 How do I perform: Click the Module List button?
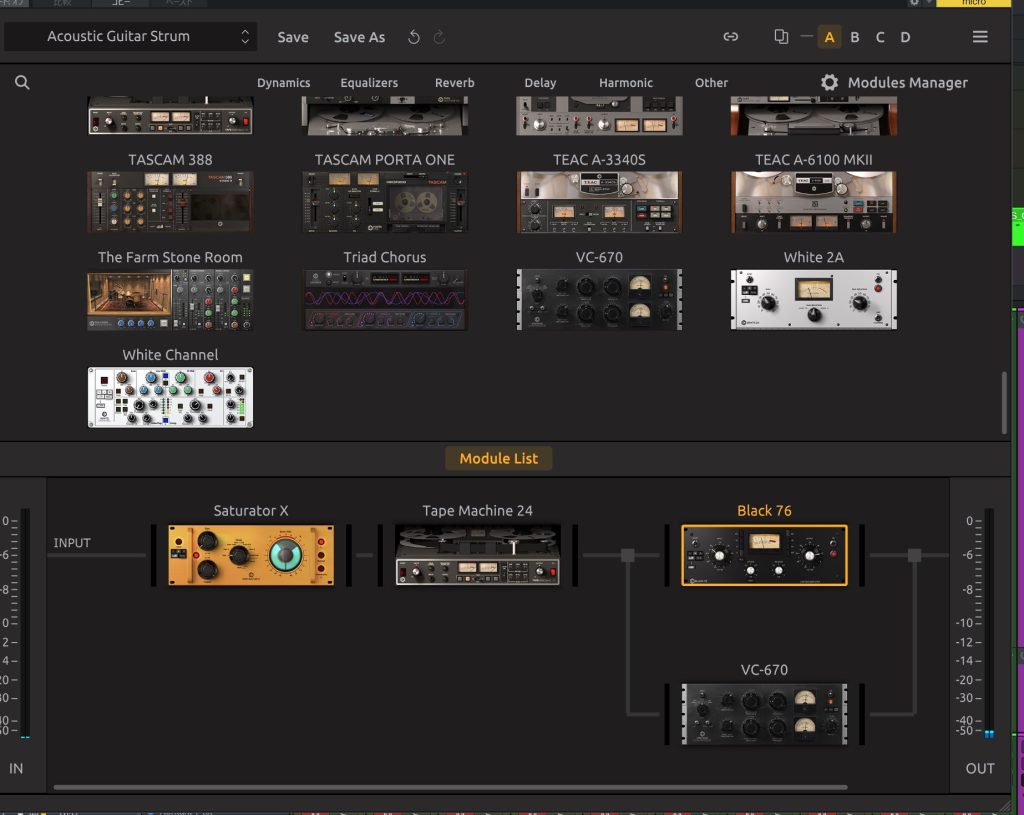[498, 459]
